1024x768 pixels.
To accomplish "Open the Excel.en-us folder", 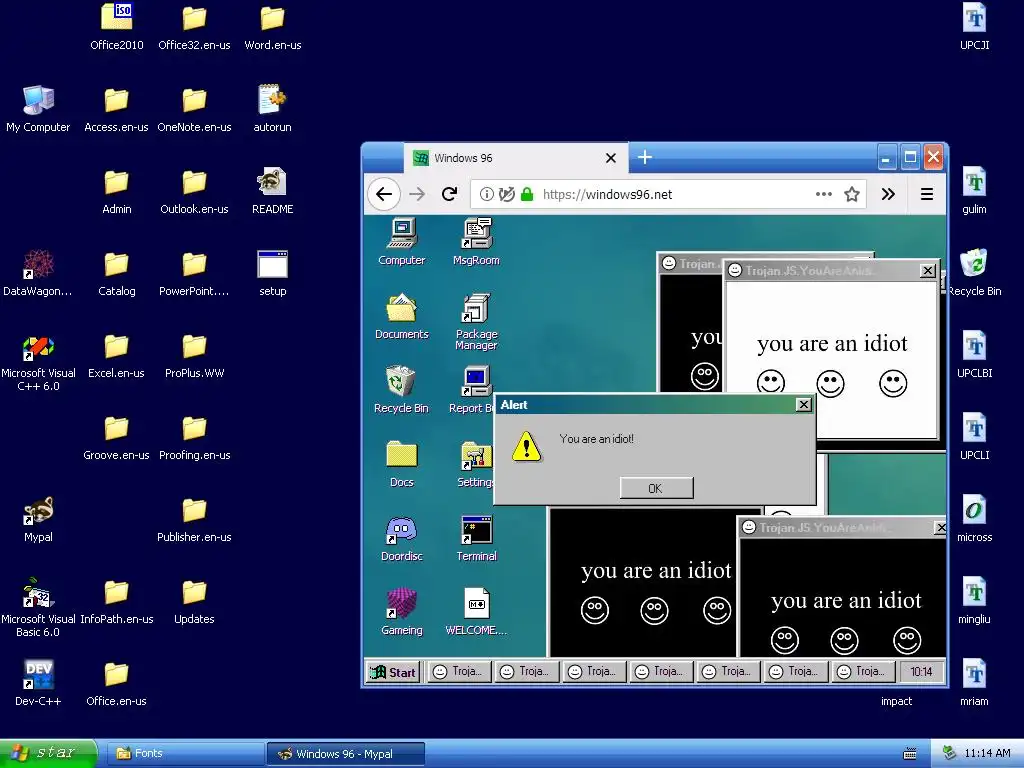I will (x=116, y=347).
